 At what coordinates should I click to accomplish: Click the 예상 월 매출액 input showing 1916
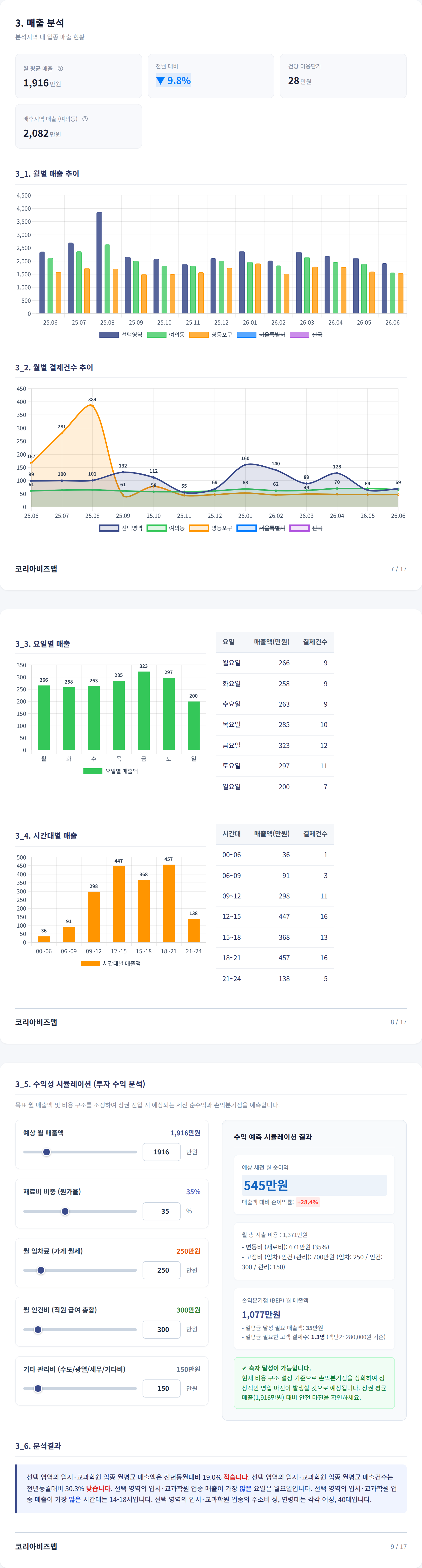(161, 1152)
